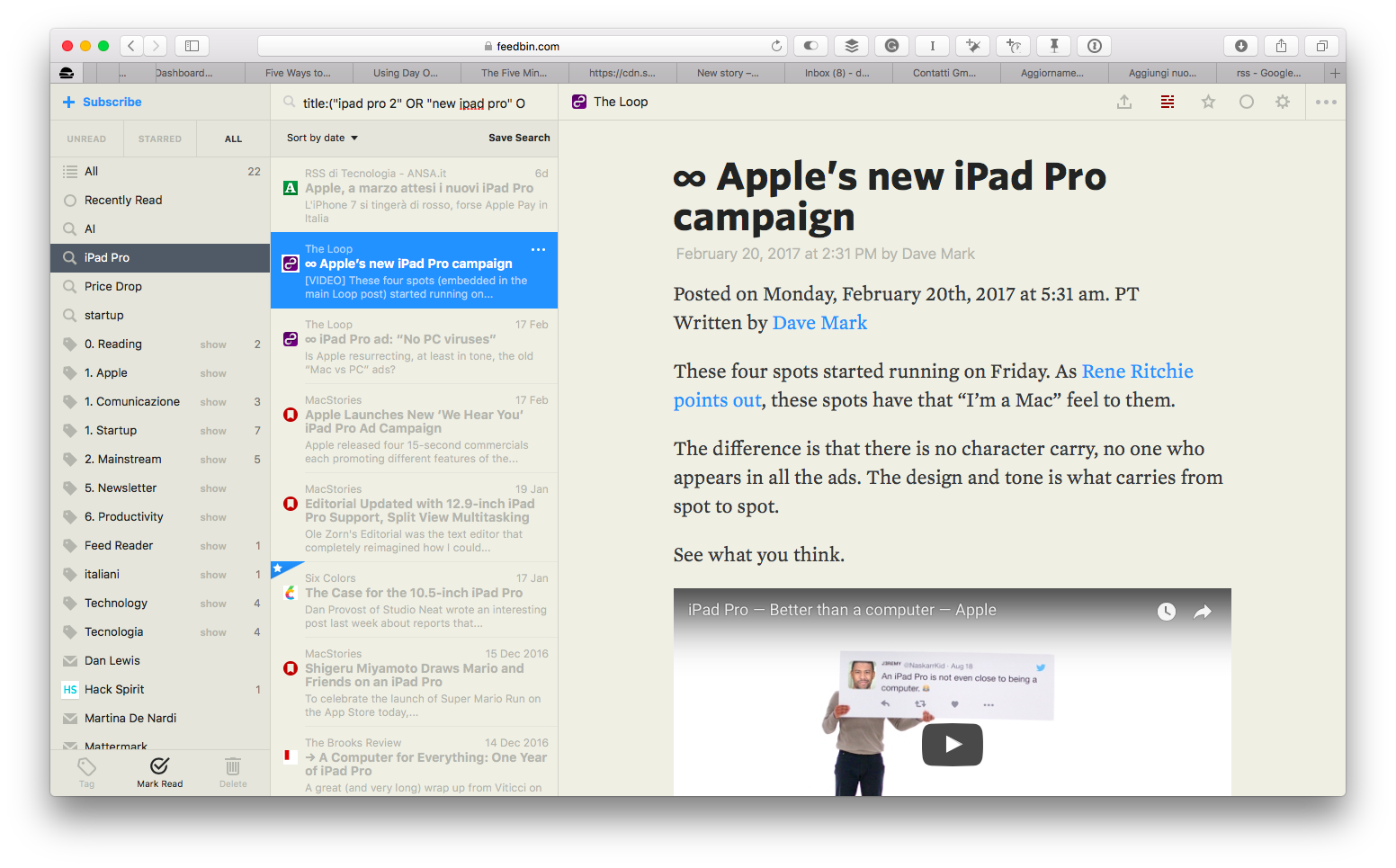Click the share article icon in reader toolbar
This screenshot has height=868, width=1396.
(x=1124, y=103)
